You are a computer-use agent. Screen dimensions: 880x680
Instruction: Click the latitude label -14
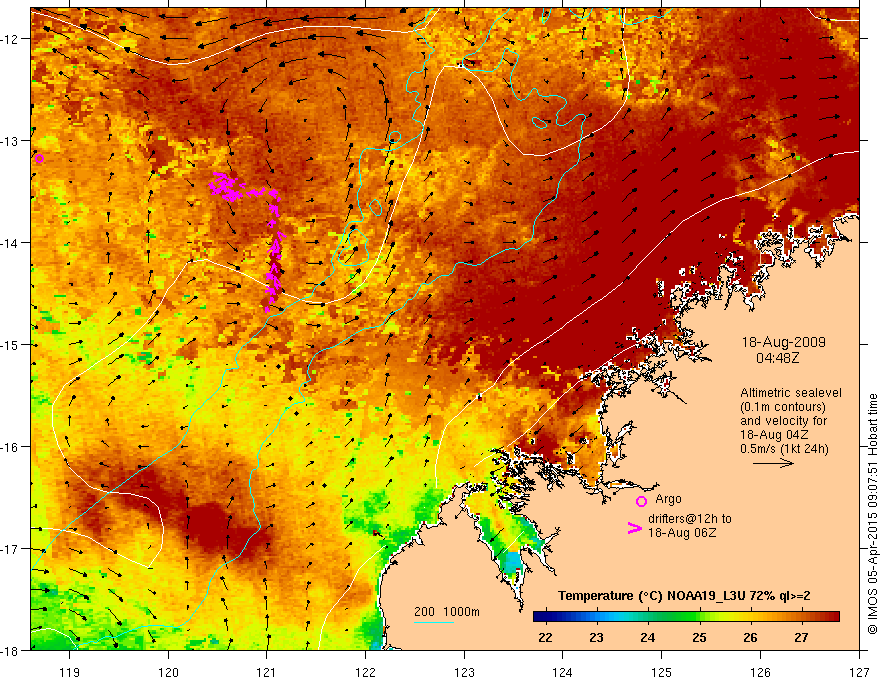(x=10, y=243)
